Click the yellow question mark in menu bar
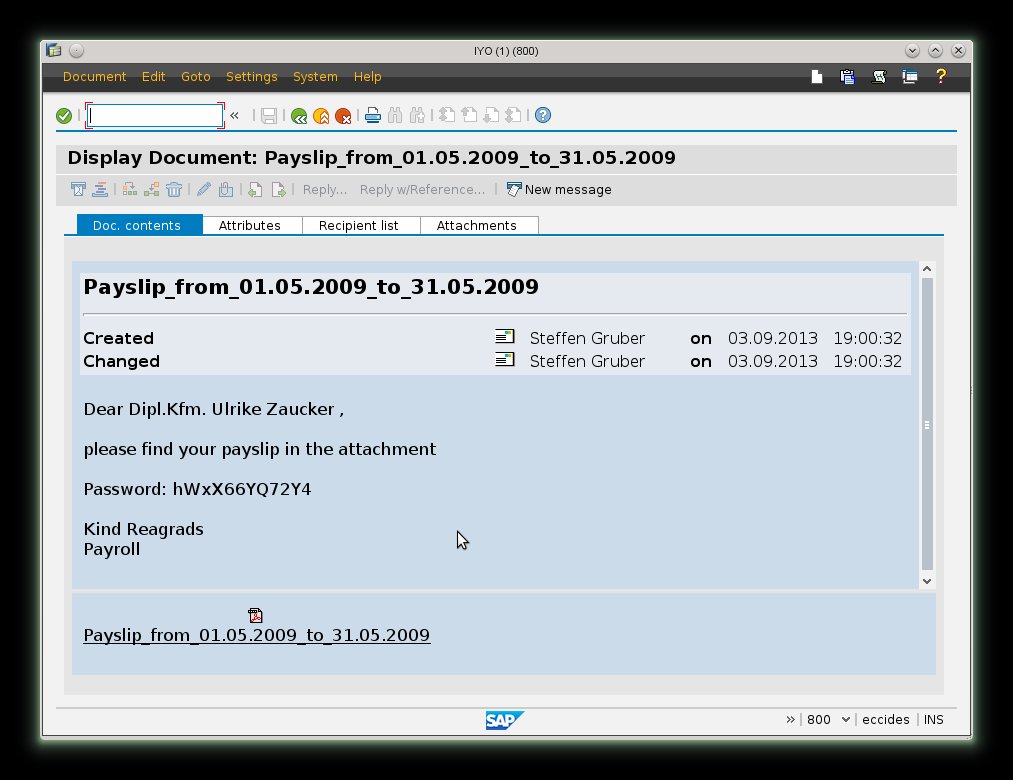 pos(941,77)
